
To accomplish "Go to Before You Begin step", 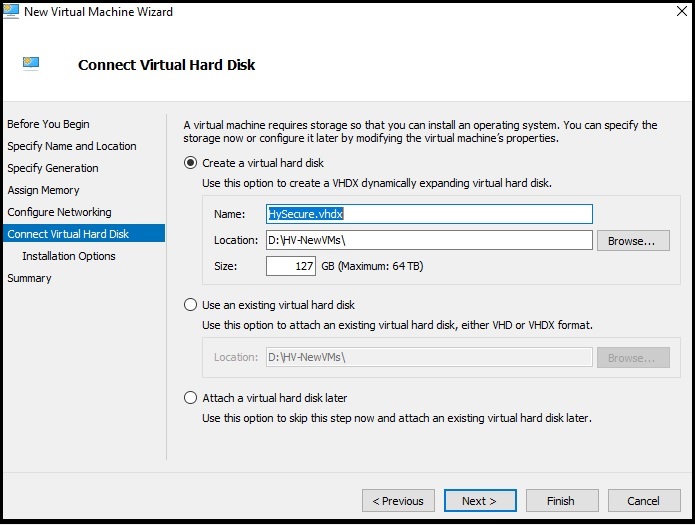I will (48, 124).
